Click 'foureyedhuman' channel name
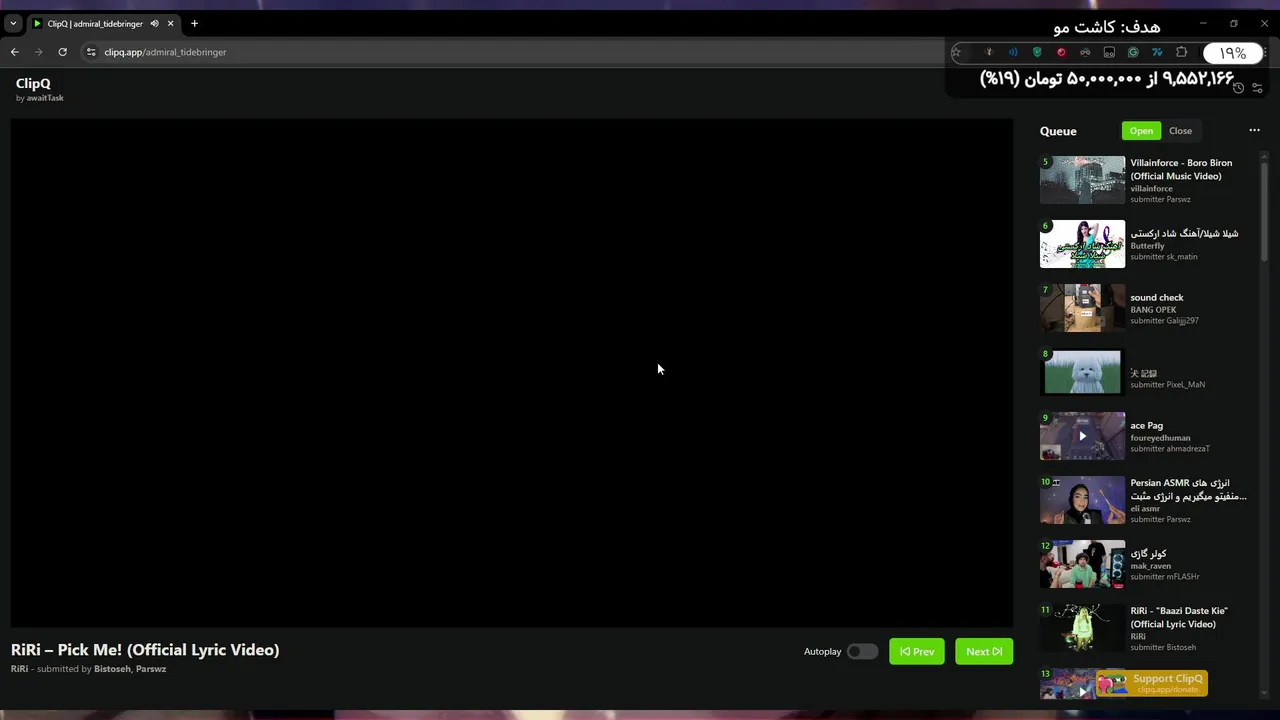The image size is (1280, 720). (x=1161, y=438)
